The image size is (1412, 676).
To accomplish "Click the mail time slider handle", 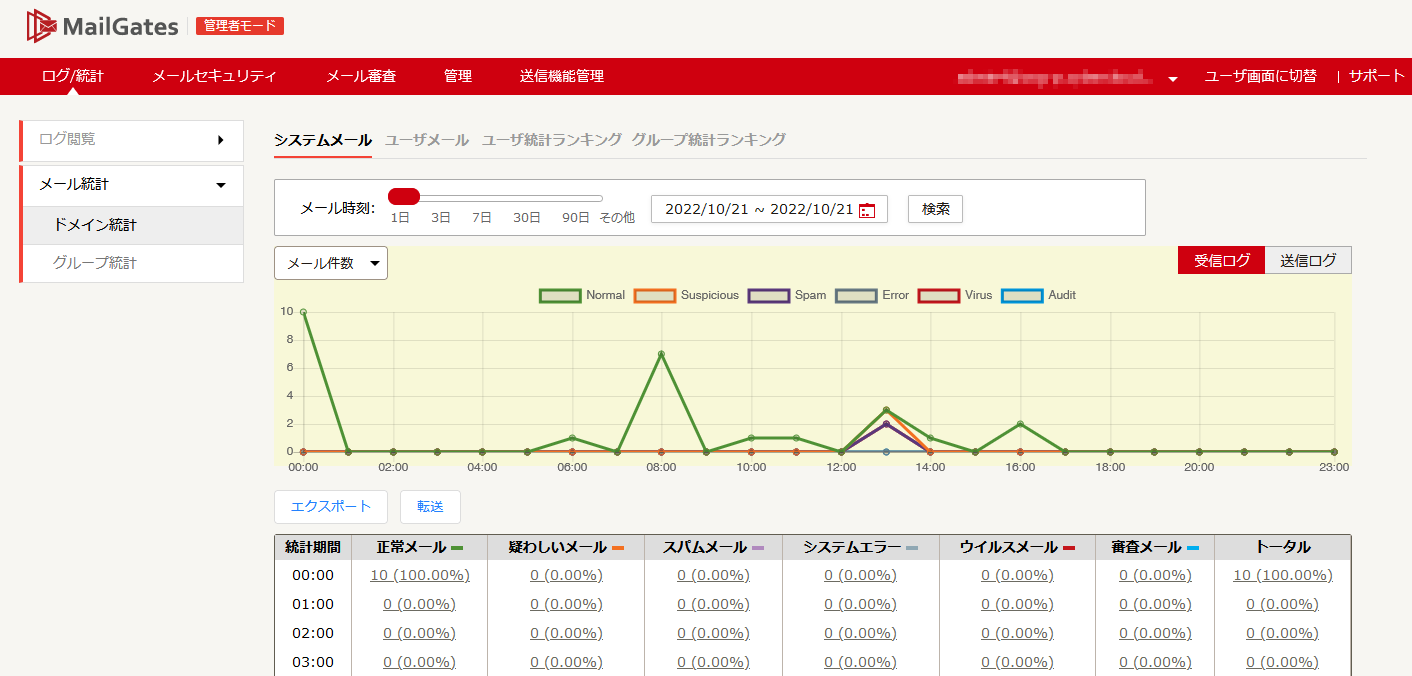I will 403,196.
